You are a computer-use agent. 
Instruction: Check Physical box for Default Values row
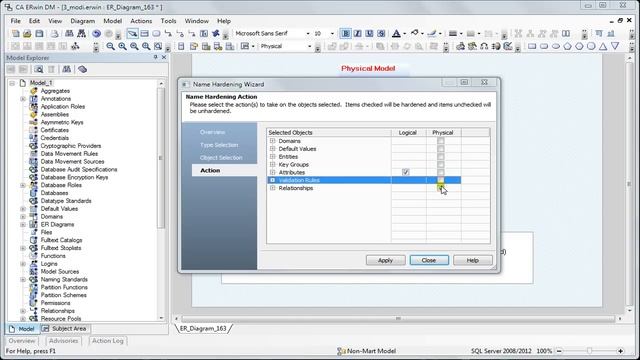point(440,149)
